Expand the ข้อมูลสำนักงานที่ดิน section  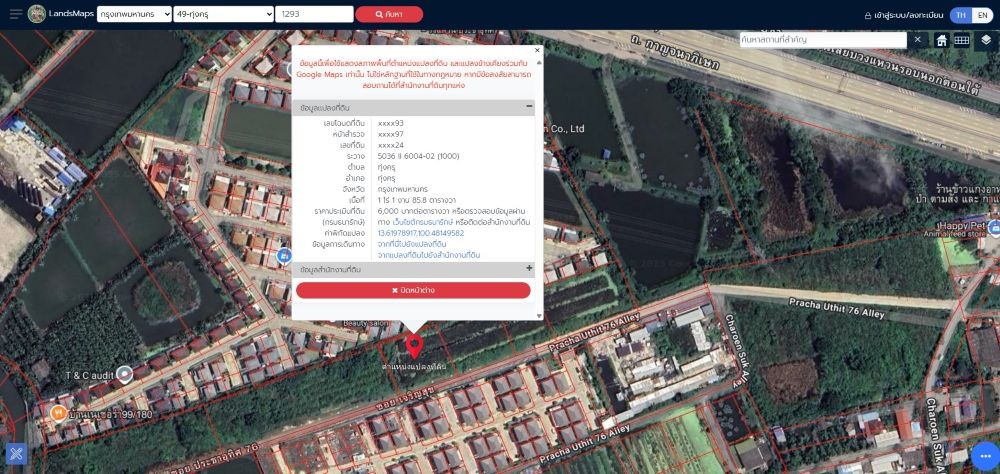pyautogui.click(x=529, y=269)
